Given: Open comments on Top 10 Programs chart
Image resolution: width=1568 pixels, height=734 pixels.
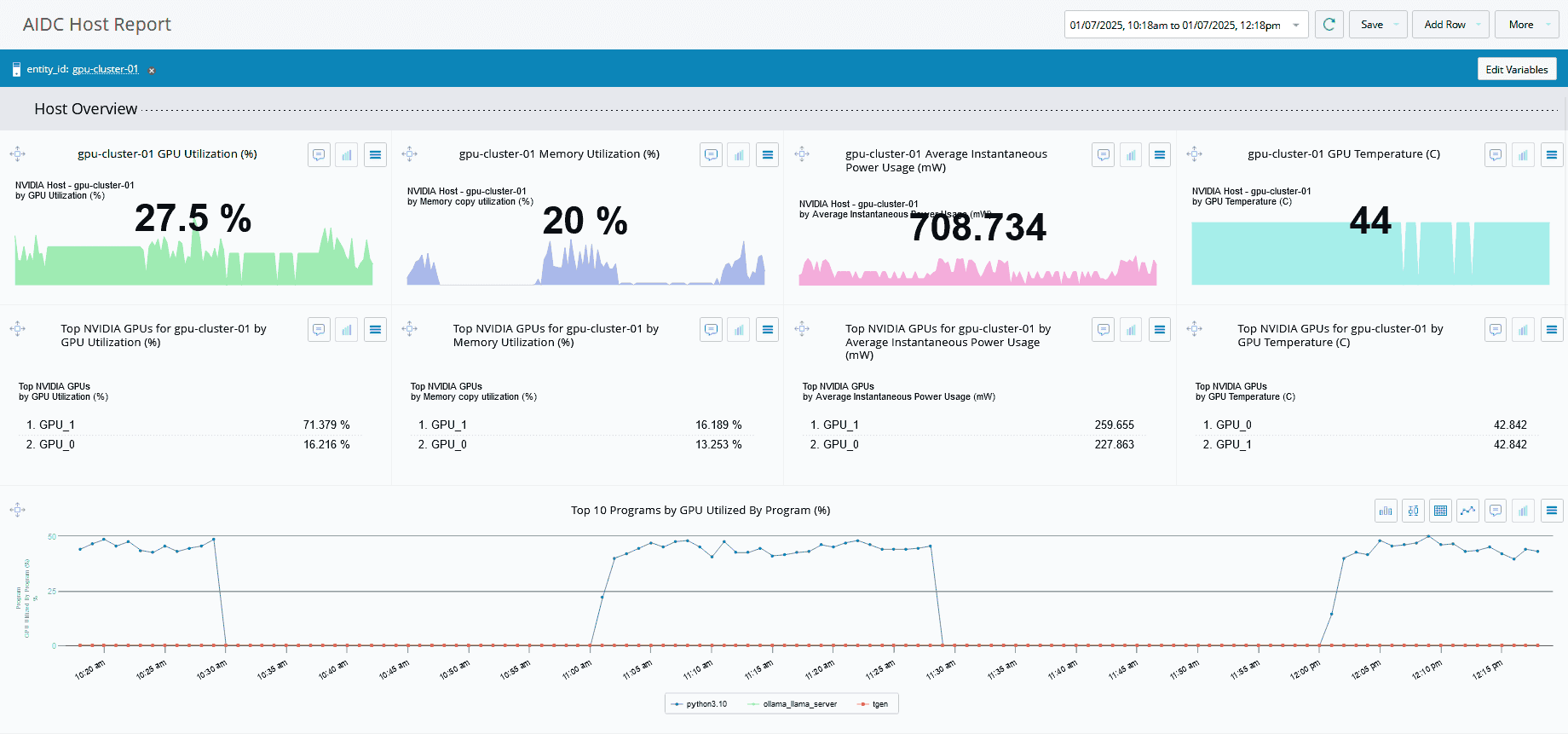Looking at the screenshot, I should [1496, 511].
